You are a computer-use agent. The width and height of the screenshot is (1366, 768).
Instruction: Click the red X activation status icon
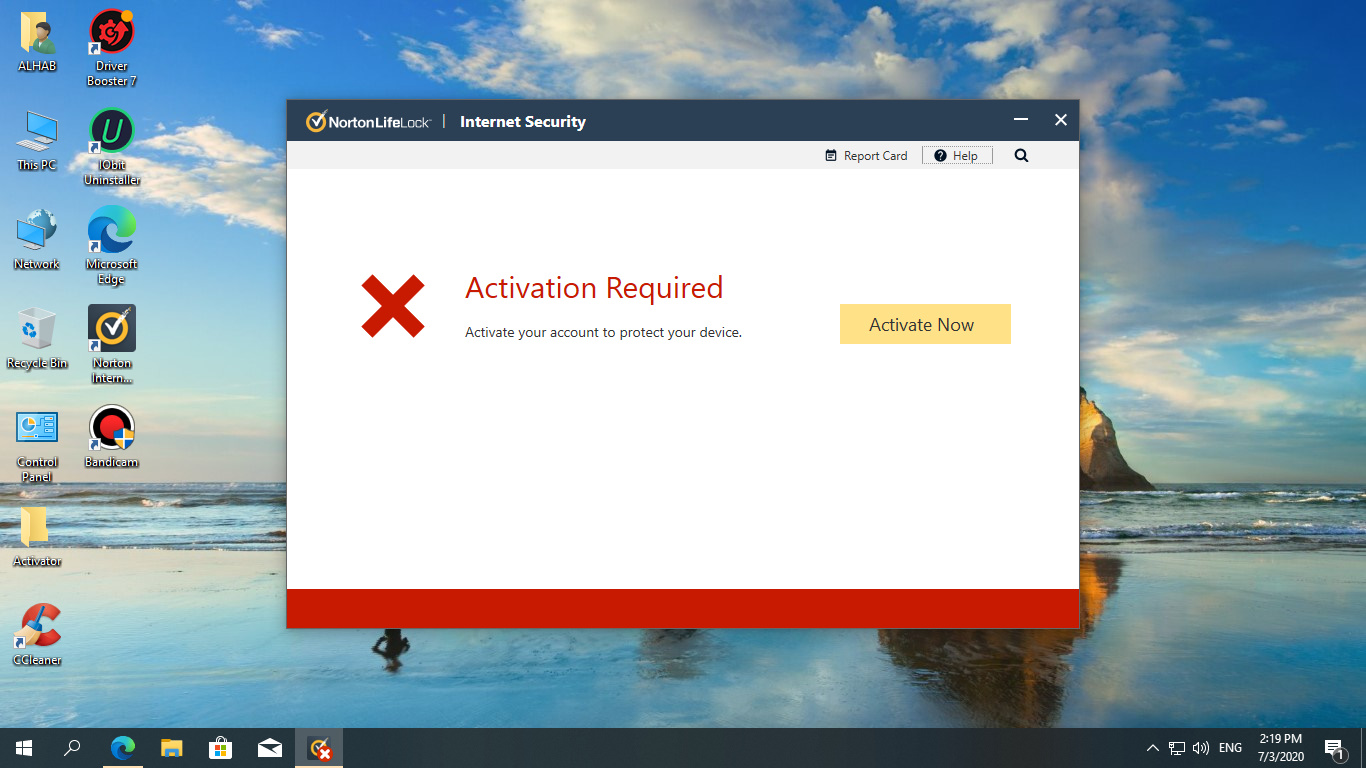(393, 306)
